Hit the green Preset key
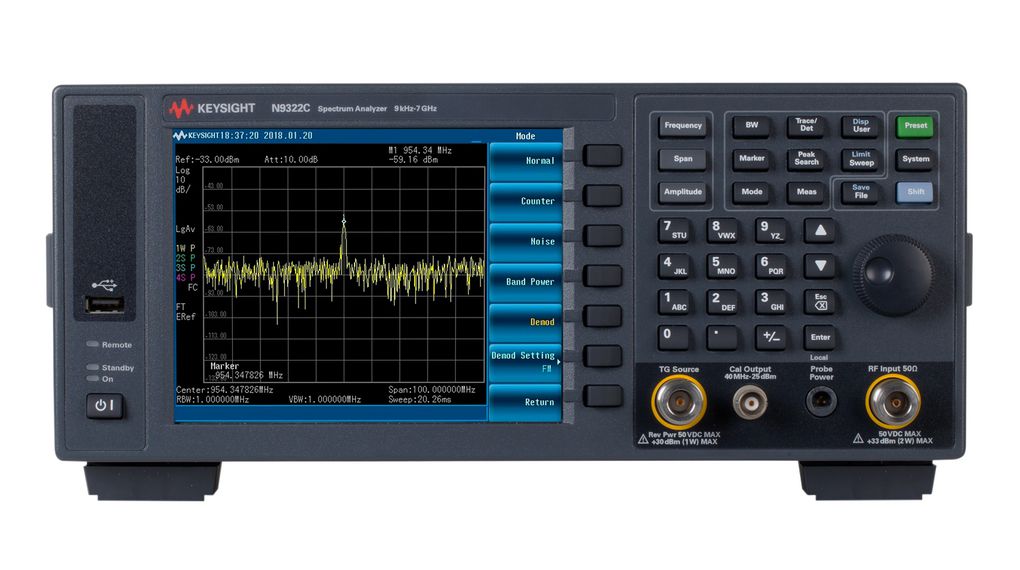 (x=915, y=126)
